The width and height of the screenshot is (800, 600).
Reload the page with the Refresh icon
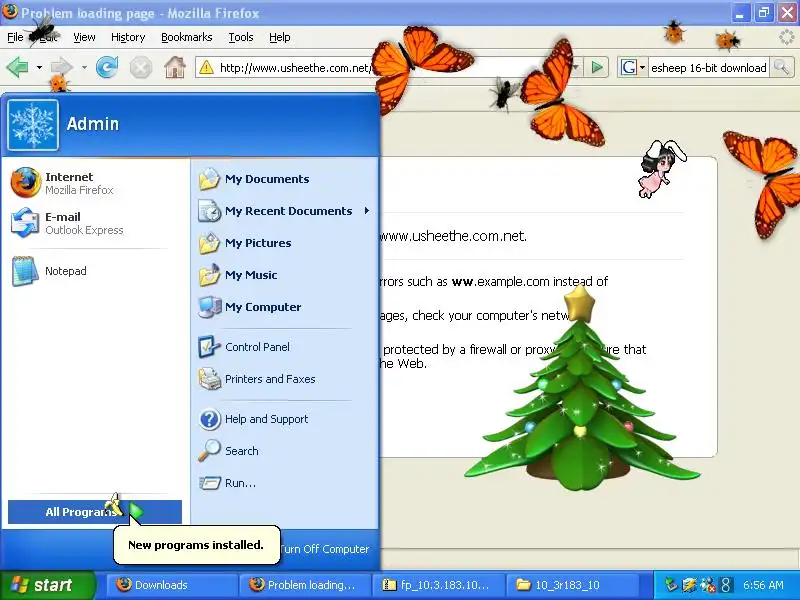click(x=107, y=67)
